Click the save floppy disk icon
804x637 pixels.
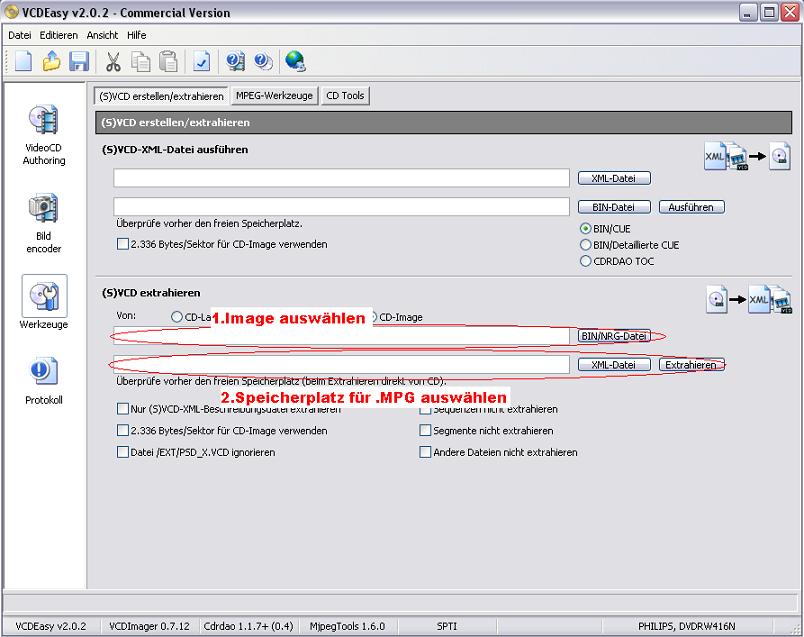(x=79, y=61)
